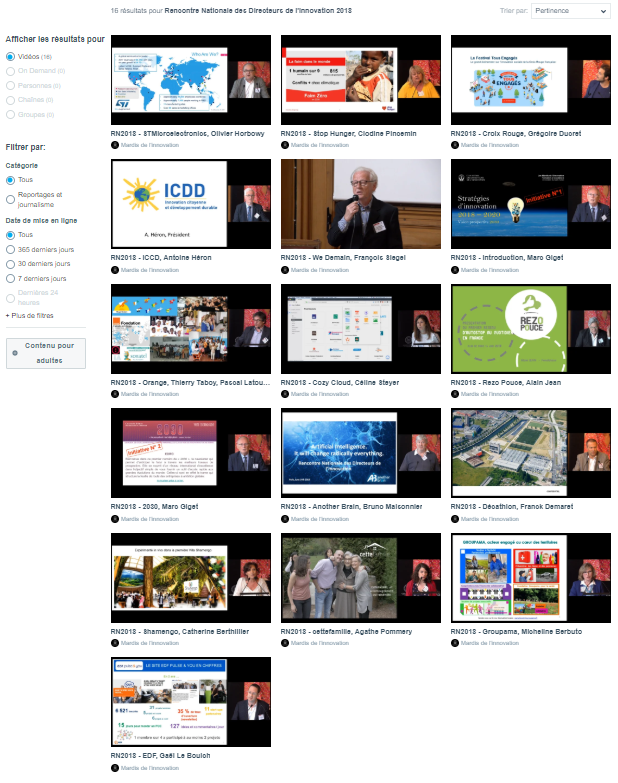Click title RN2018 - We Demain, François Siegel
618x783 pixels.
pyautogui.click(x=343, y=258)
